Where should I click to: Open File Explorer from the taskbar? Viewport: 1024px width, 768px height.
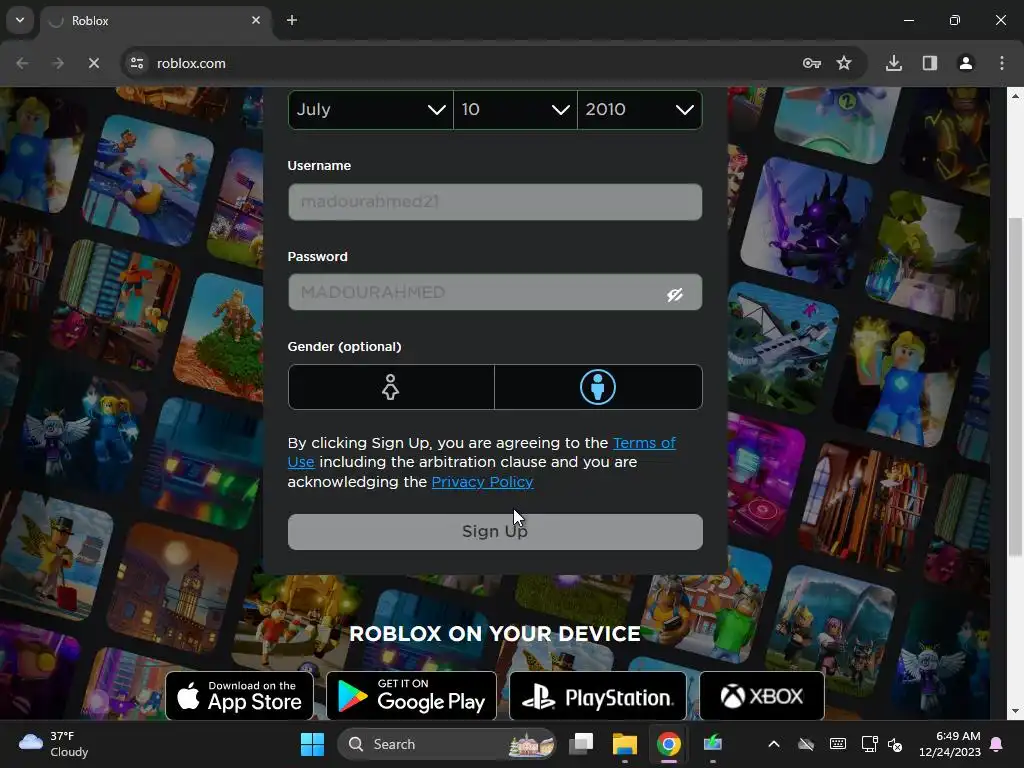(x=625, y=744)
